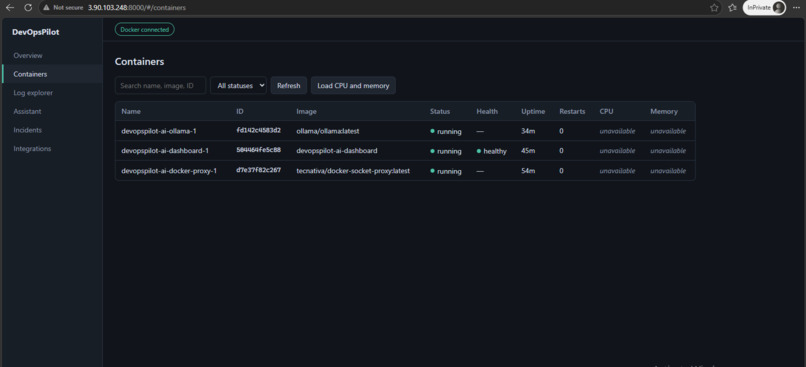Click the 34m uptime value
The height and width of the screenshot is (367, 806).
(x=528, y=131)
